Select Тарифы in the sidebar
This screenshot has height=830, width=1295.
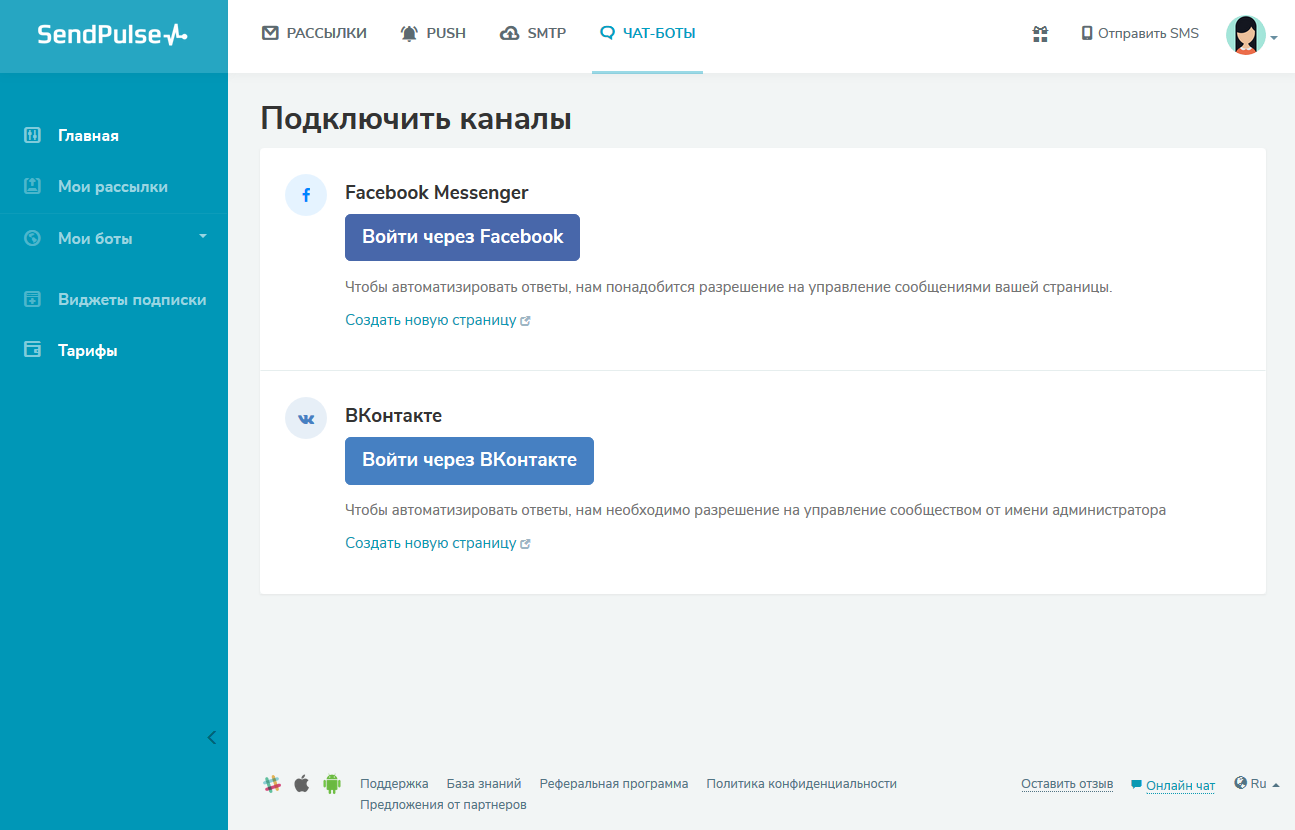pyautogui.click(x=87, y=350)
